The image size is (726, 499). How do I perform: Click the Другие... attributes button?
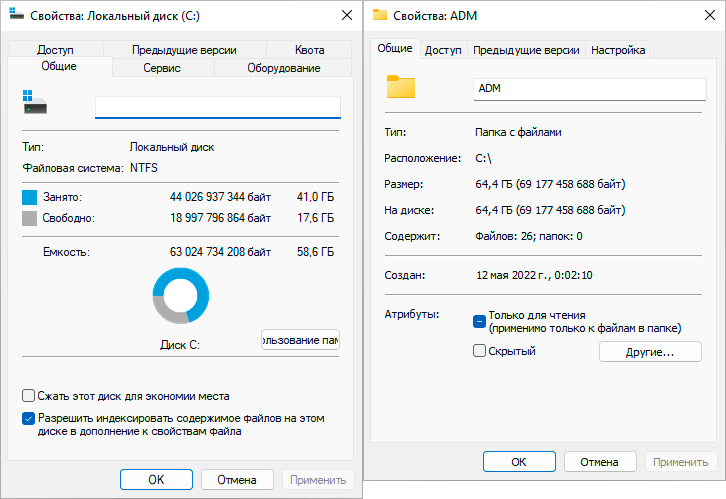pyautogui.click(x=649, y=352)
